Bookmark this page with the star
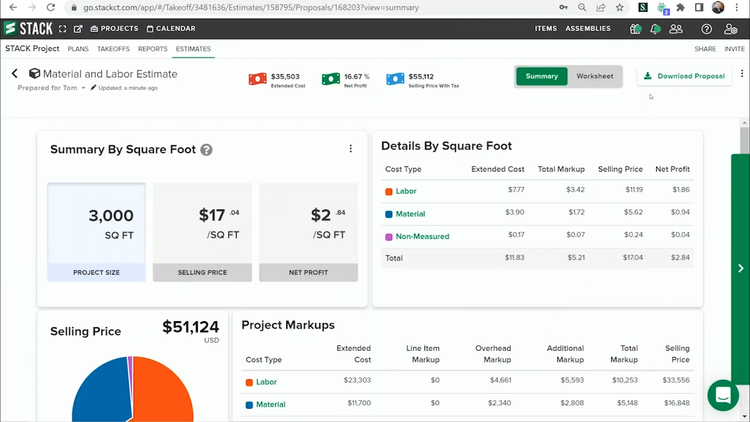The image size is (750, 422). pyautogui.click(x=620, y=7)
